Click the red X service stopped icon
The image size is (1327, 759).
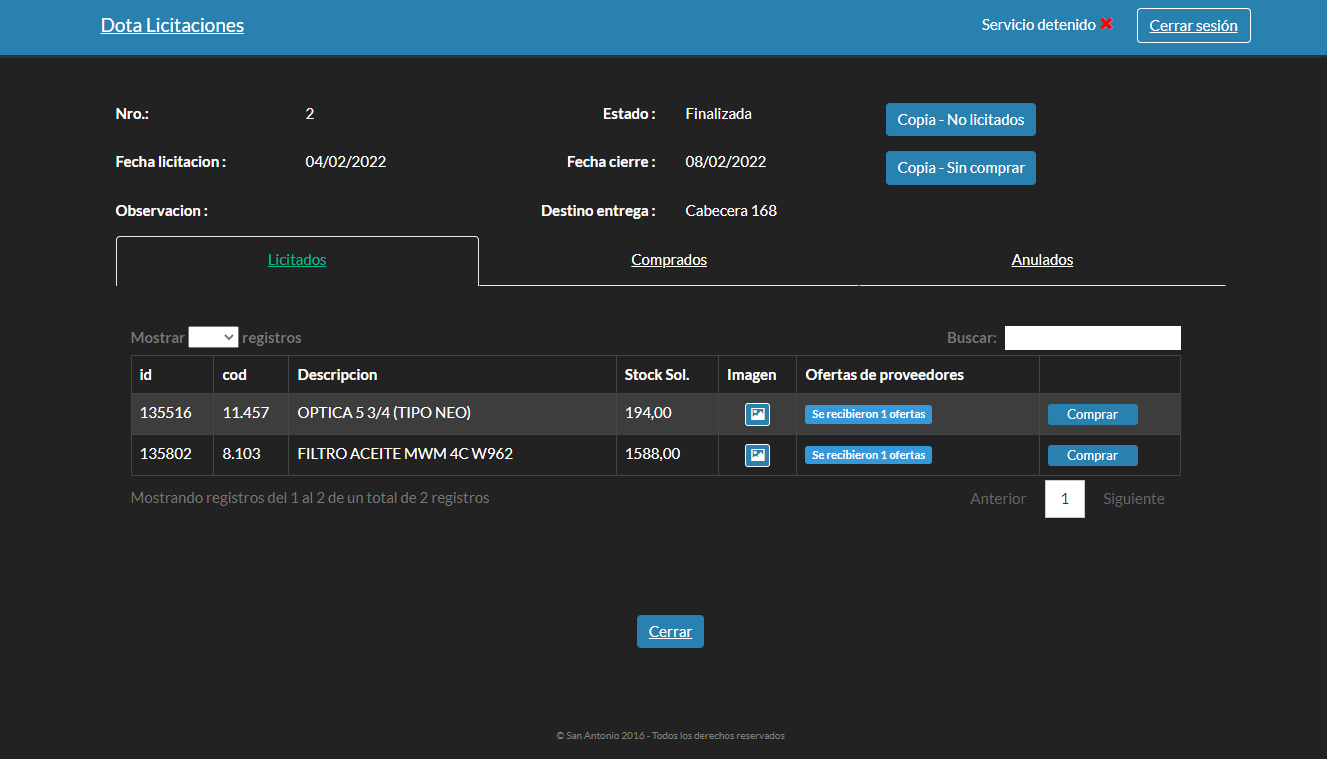click(x=1107, y=24)
